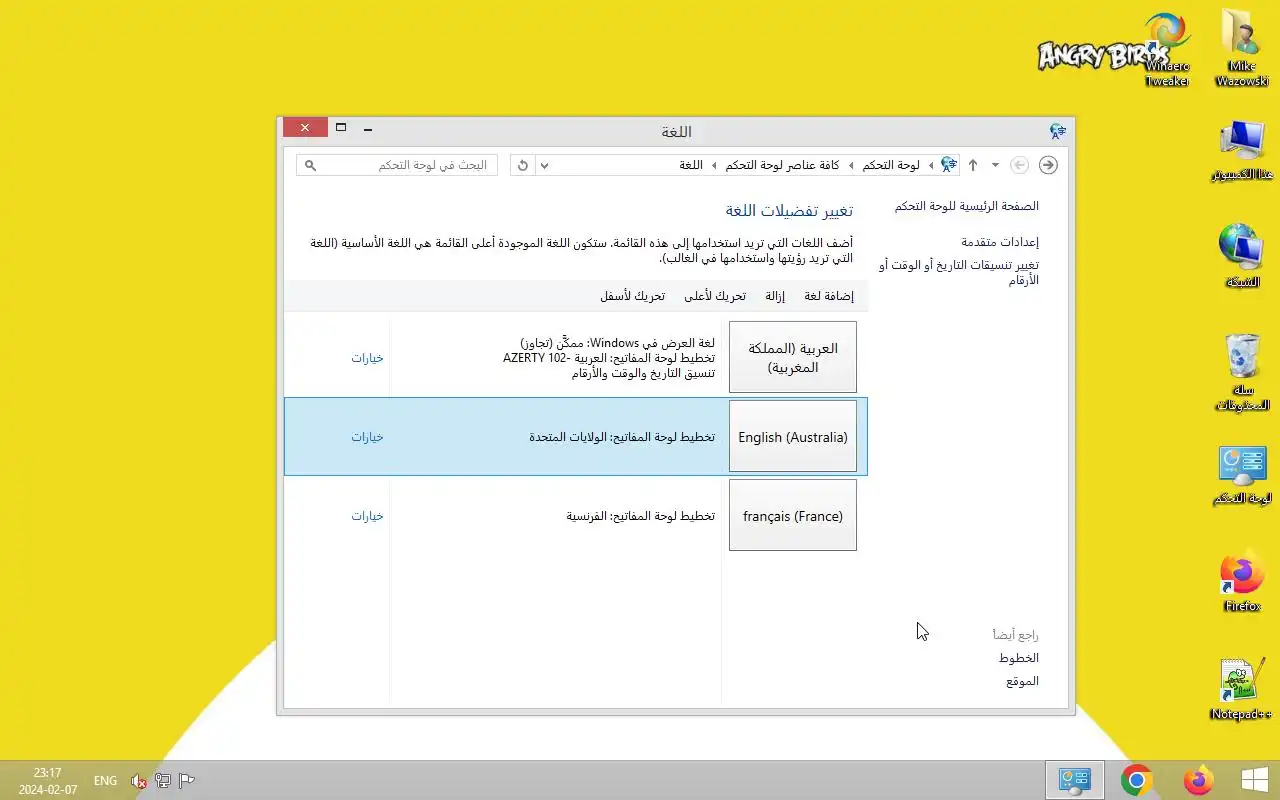Open خيارات for français (France)
The width and height of the screenshot is (1280, 800).
(x=367, y=516)
